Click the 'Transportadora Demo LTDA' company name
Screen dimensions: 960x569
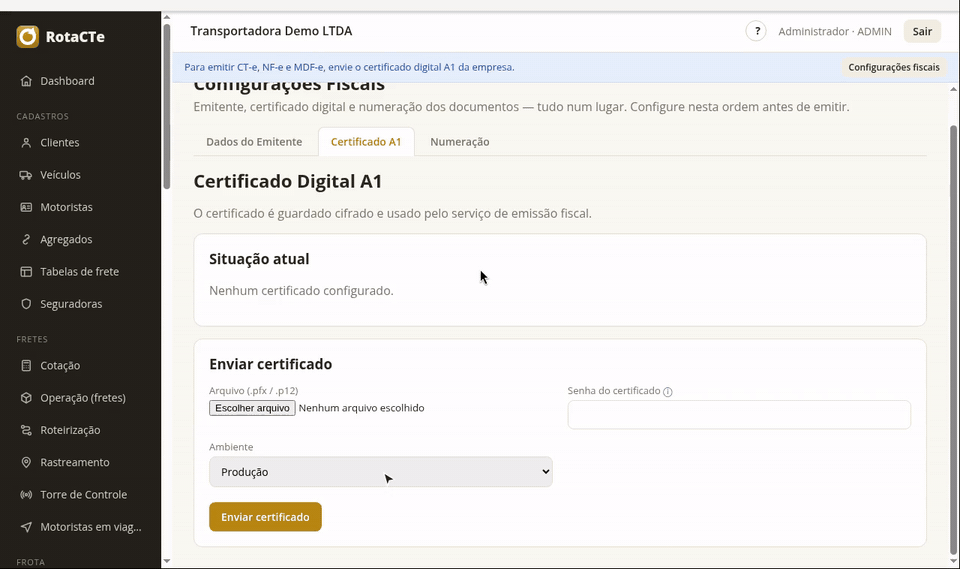point(271,31)
